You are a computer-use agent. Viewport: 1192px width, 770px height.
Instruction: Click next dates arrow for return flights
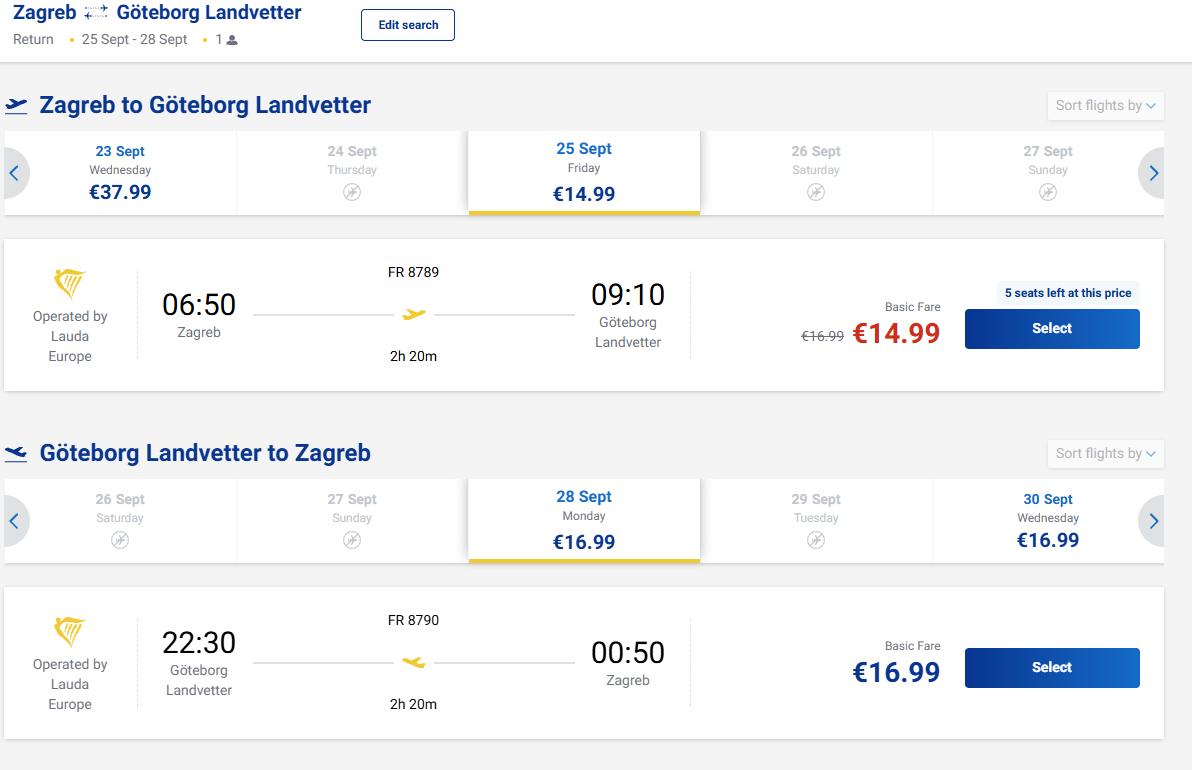(1152, 521)
